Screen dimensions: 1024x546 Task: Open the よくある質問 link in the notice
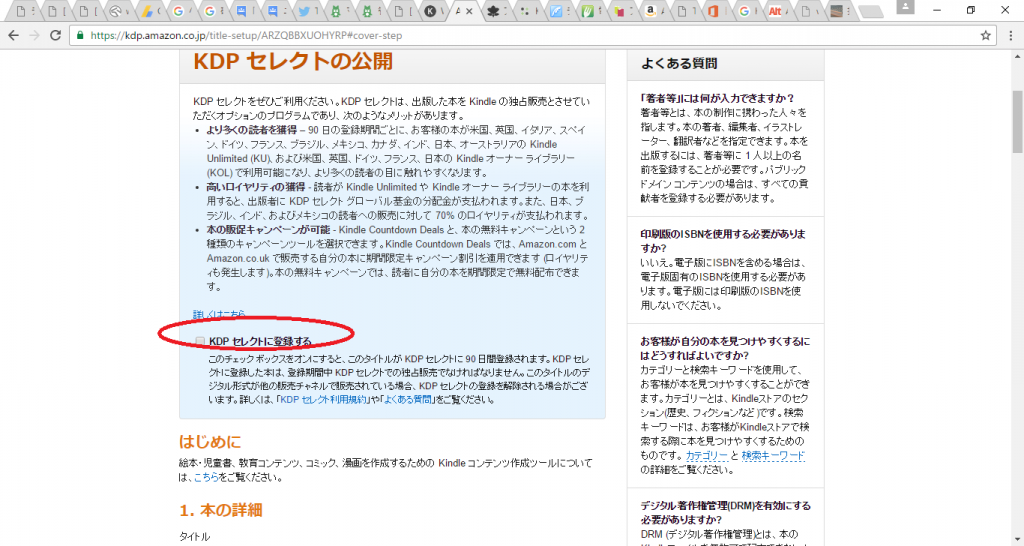pyautogui.click(x=408, y=399)
